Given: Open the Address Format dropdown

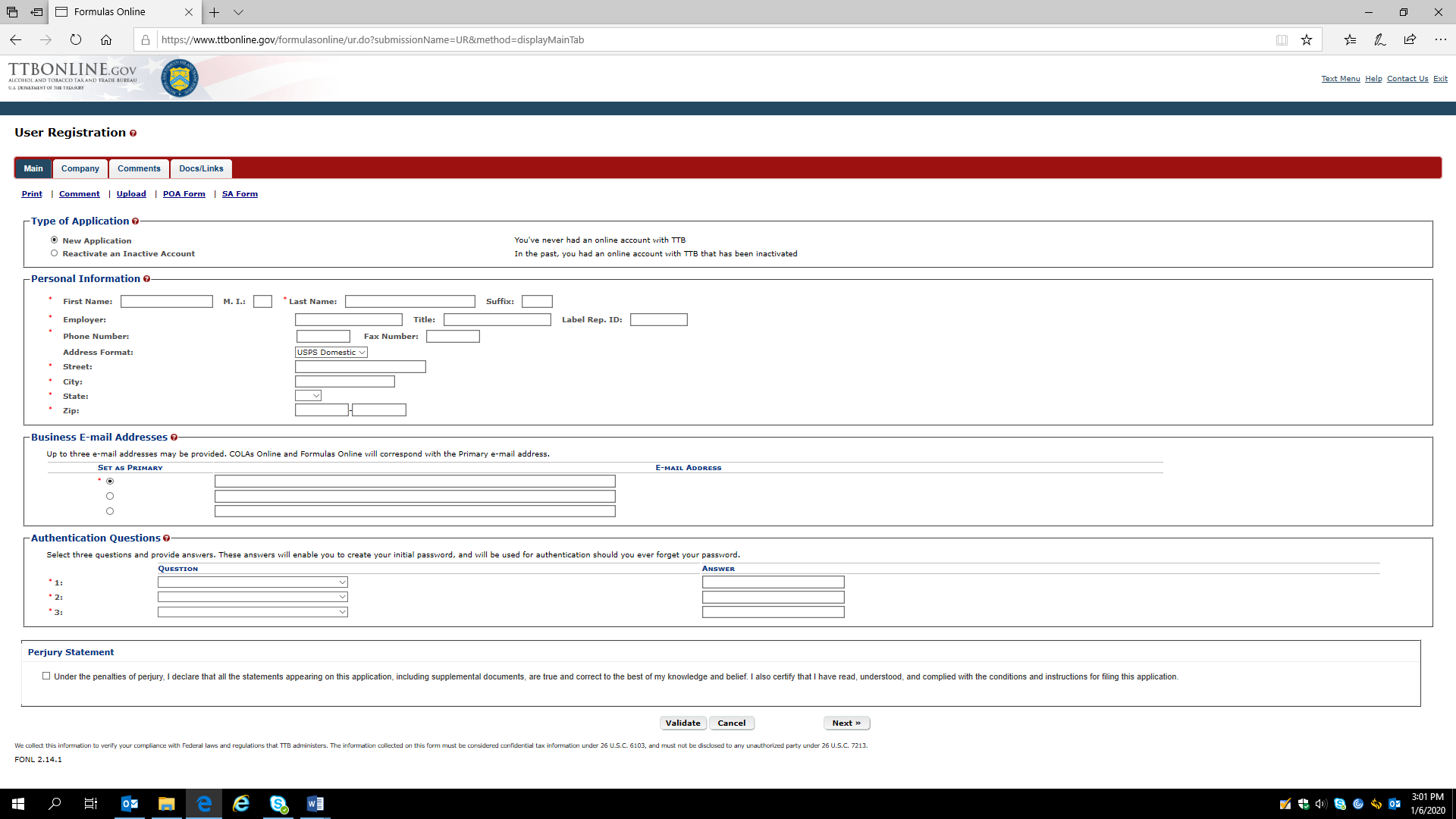Looking at the screenshot, I should click(331, 353).
